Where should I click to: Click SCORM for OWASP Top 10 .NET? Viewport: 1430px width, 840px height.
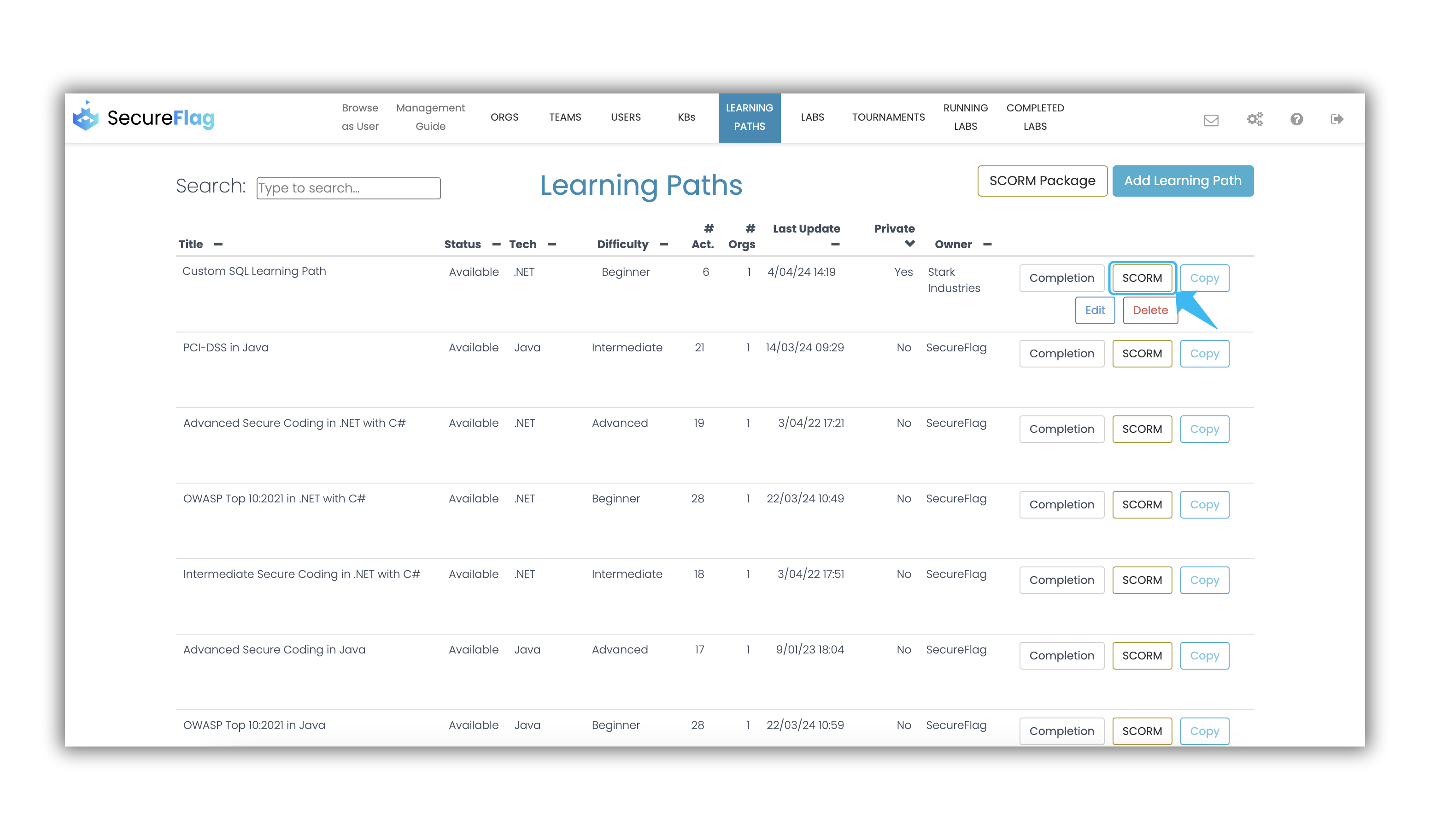coord(1143,505)
